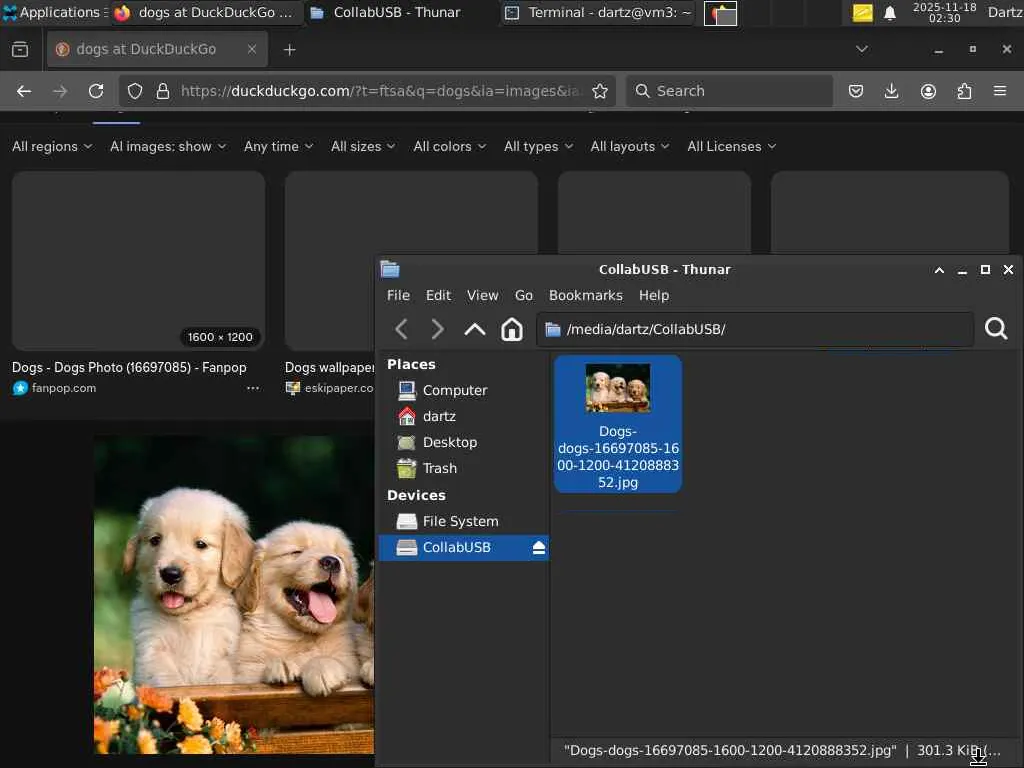Click Thunar's home folder icon
This screenshot has width=1024, height=768.
click(512, 329)
